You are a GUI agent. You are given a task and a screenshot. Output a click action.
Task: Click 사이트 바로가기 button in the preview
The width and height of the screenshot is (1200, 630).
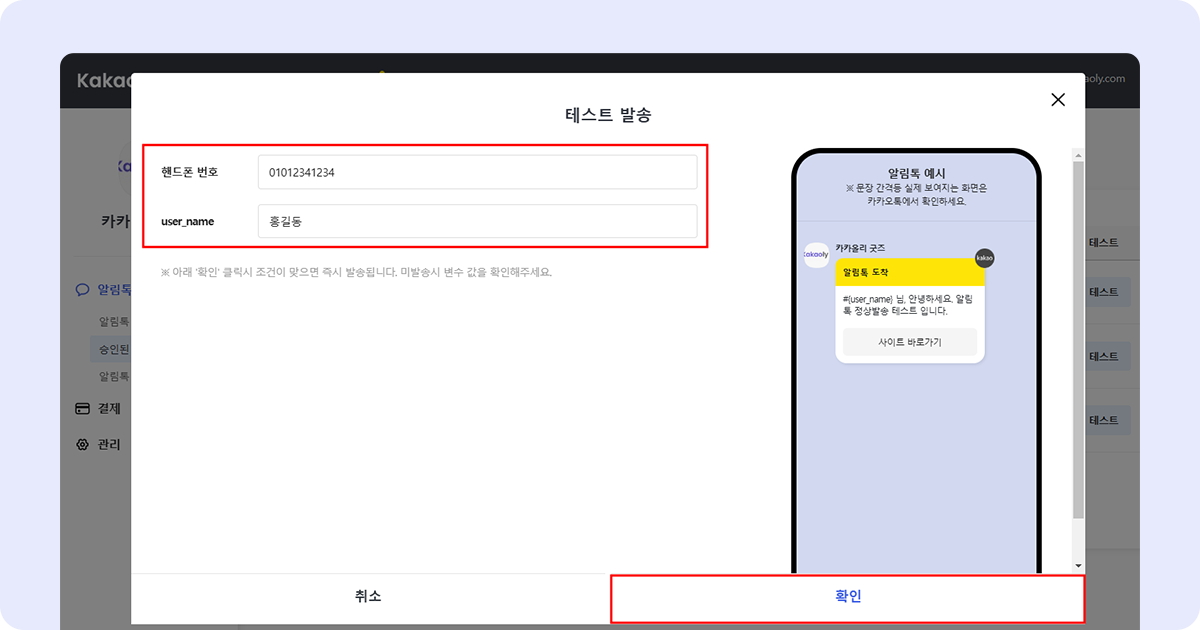[910, 342]
